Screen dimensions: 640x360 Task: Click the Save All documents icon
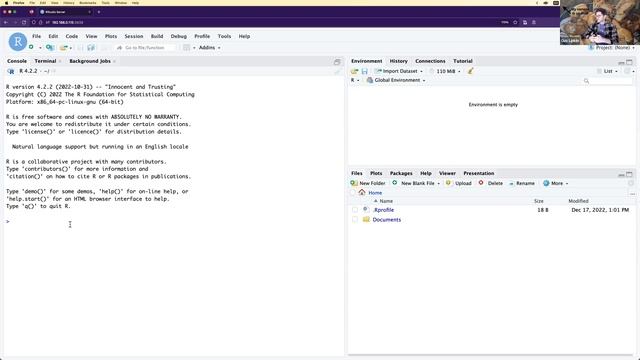tap(91, 48)
